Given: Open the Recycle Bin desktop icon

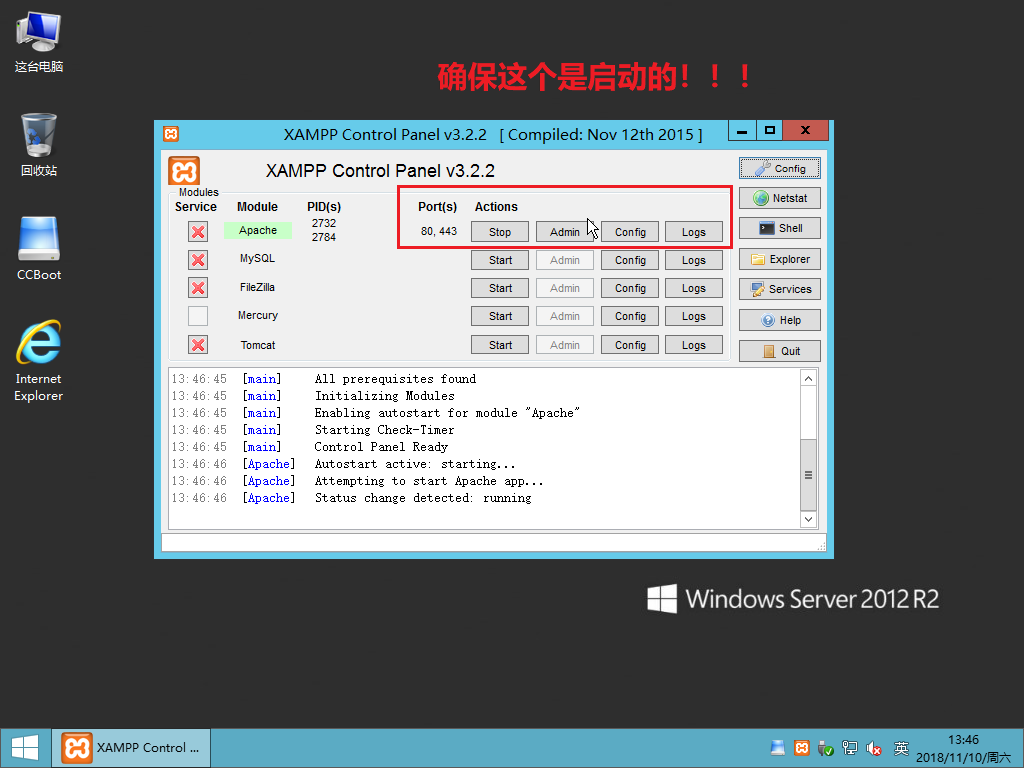Looking at the screenshot, I should [x=38, y=145].
